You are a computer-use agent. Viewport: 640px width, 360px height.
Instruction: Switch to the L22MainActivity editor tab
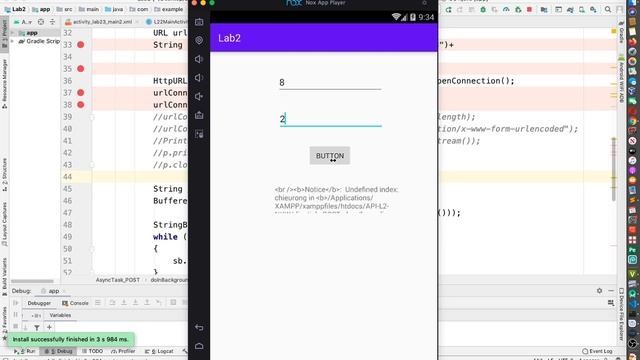click(167, 22)
